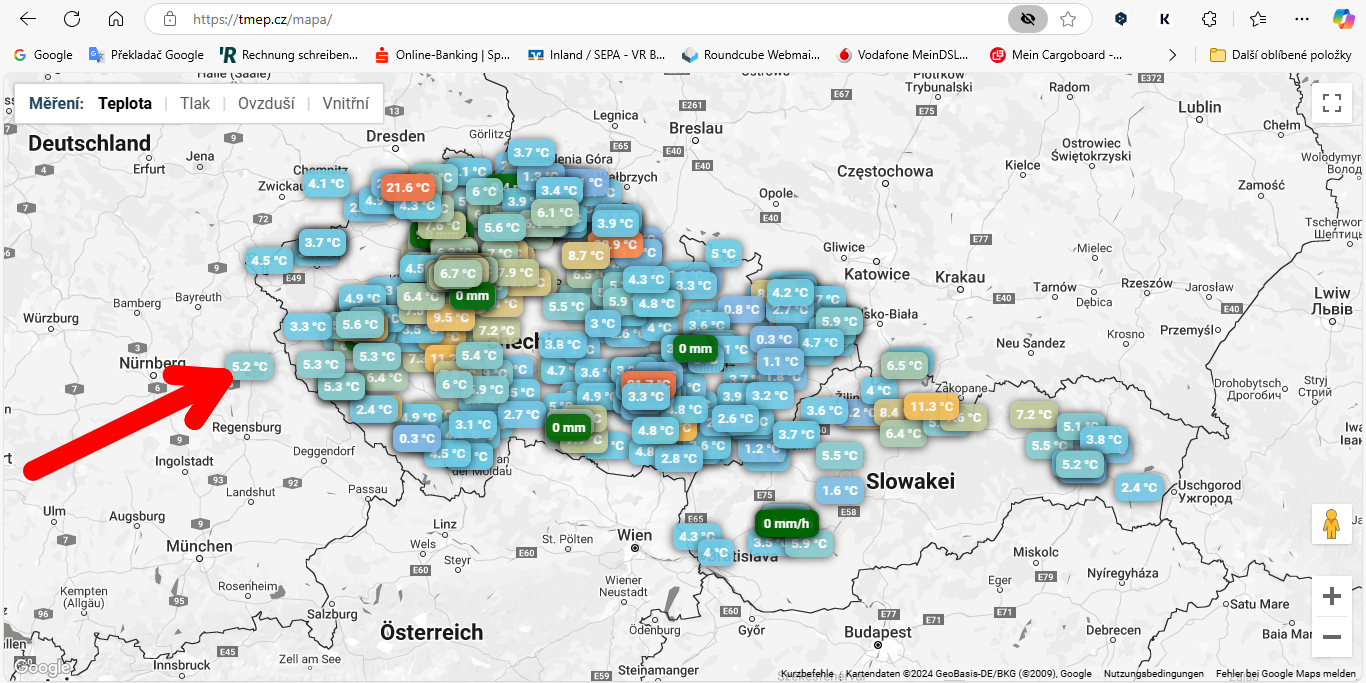Click the 11.3 °C yellow marker
The height and width of the screenshot is (683, 1366).
click(x=931, y=406)
